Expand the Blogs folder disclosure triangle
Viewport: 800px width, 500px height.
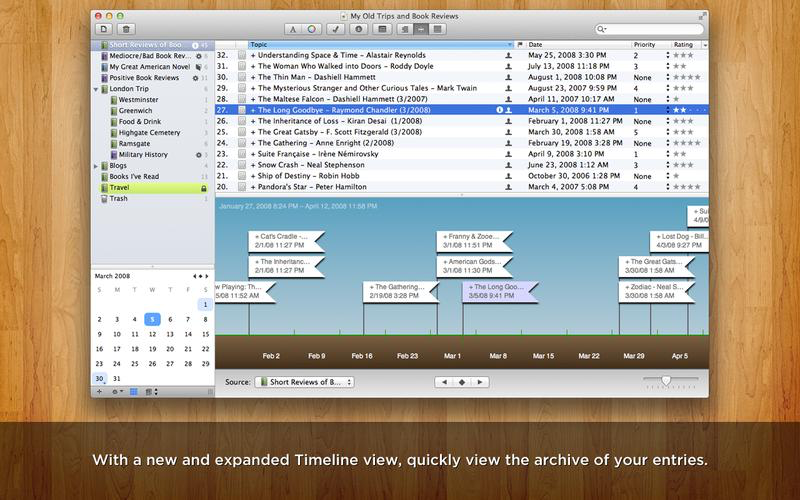pyautogui.click(x=97, y=166)
